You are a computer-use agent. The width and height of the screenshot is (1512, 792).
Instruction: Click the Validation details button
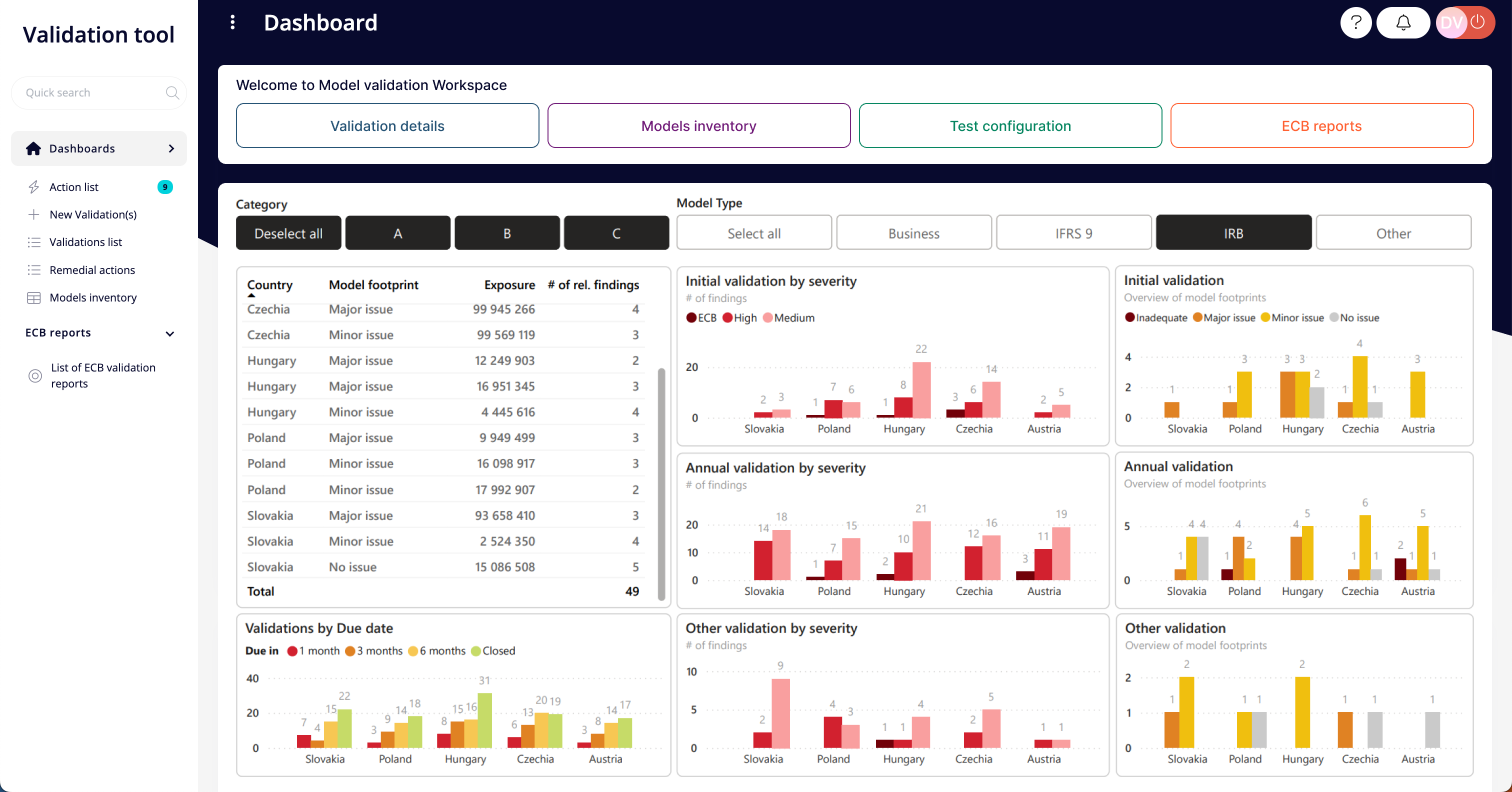[x=387, y=126]
